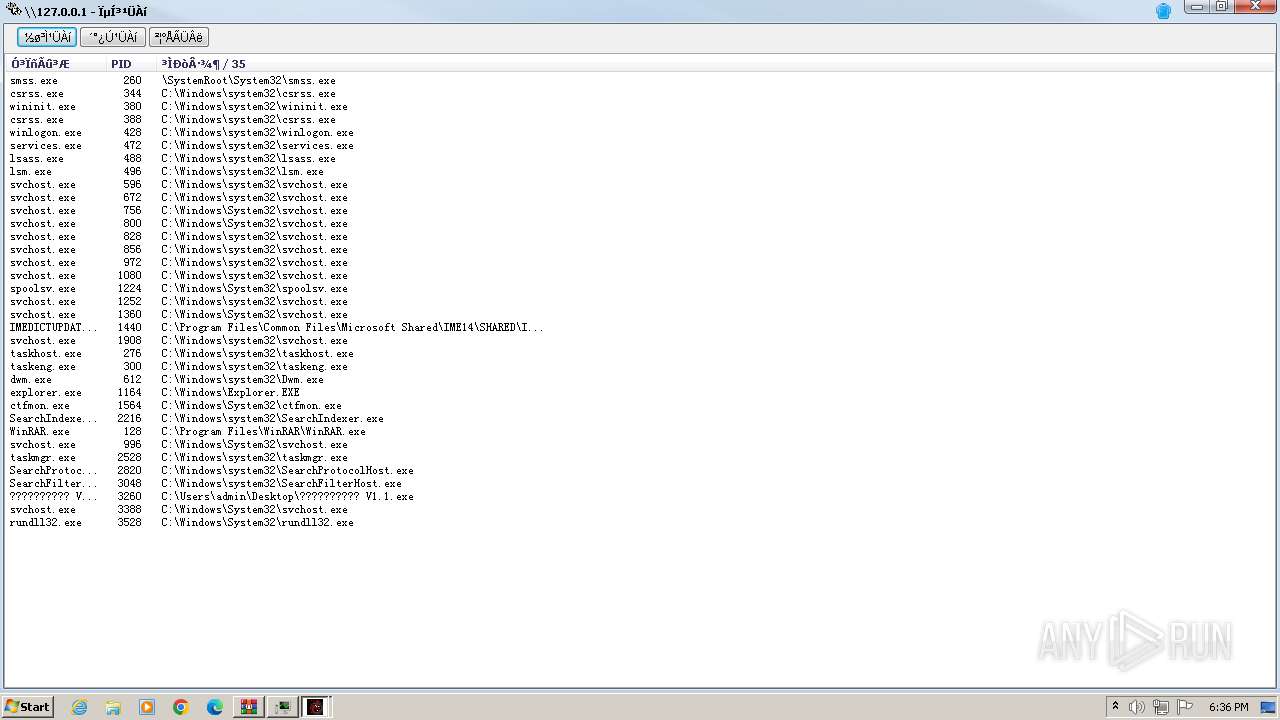Sort by the PID column header
The width and height of the screenshot is (1280, 720).
point(130,63)
